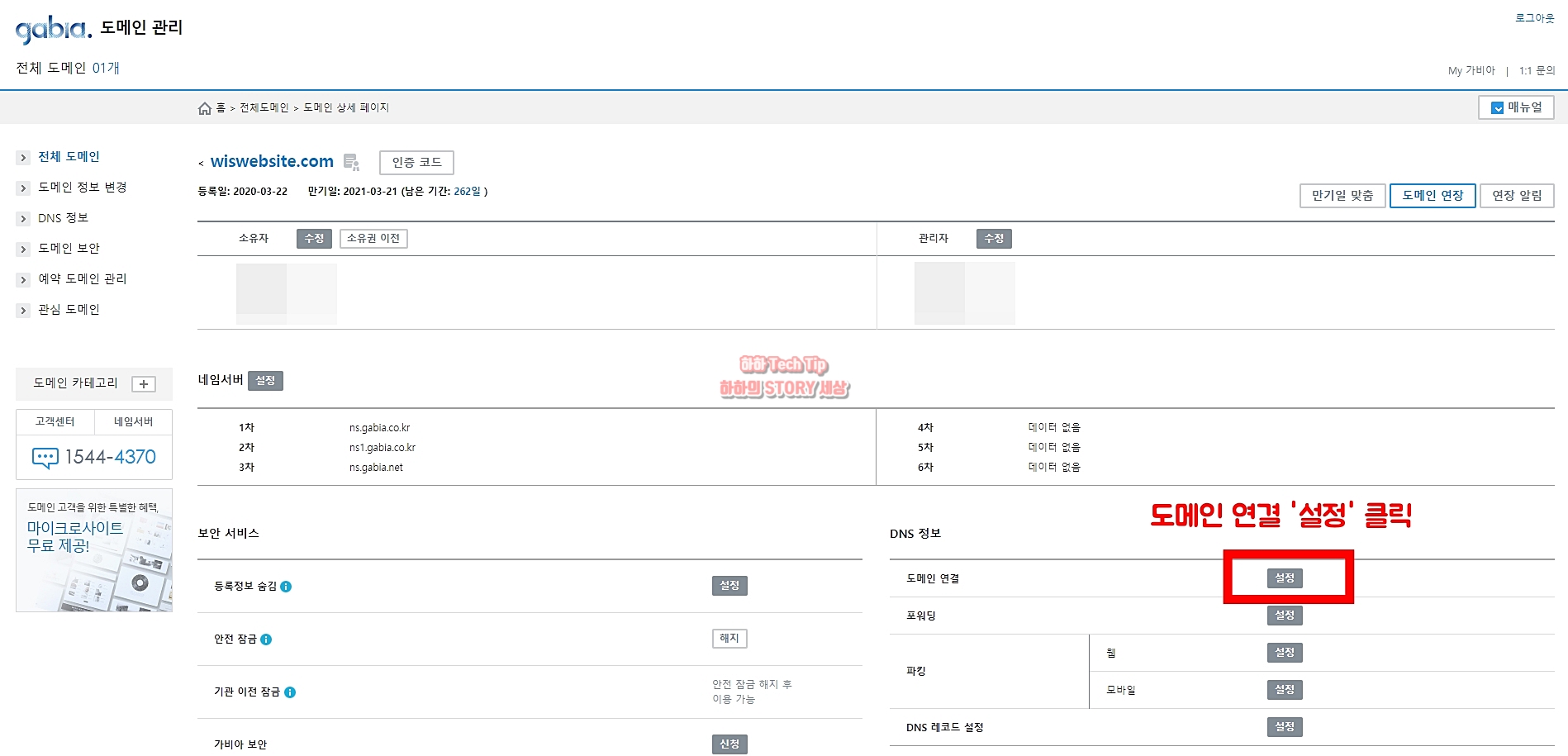Click the 마이크로사이트 무료 제공 banner
Image resolution: width=1568 pixels, height=756 pixels.
click(x=94, y=550)
